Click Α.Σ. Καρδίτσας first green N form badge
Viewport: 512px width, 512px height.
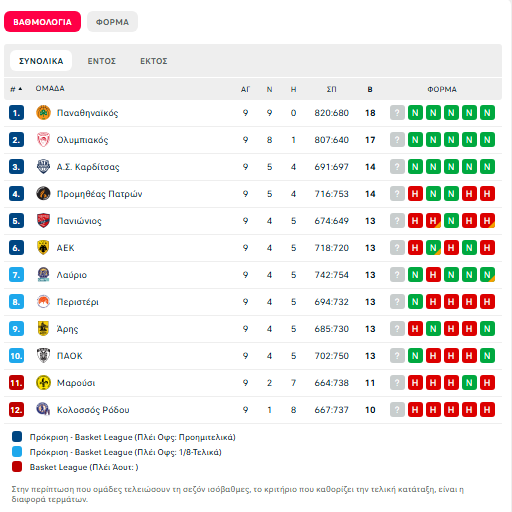(x=415, y=167)
